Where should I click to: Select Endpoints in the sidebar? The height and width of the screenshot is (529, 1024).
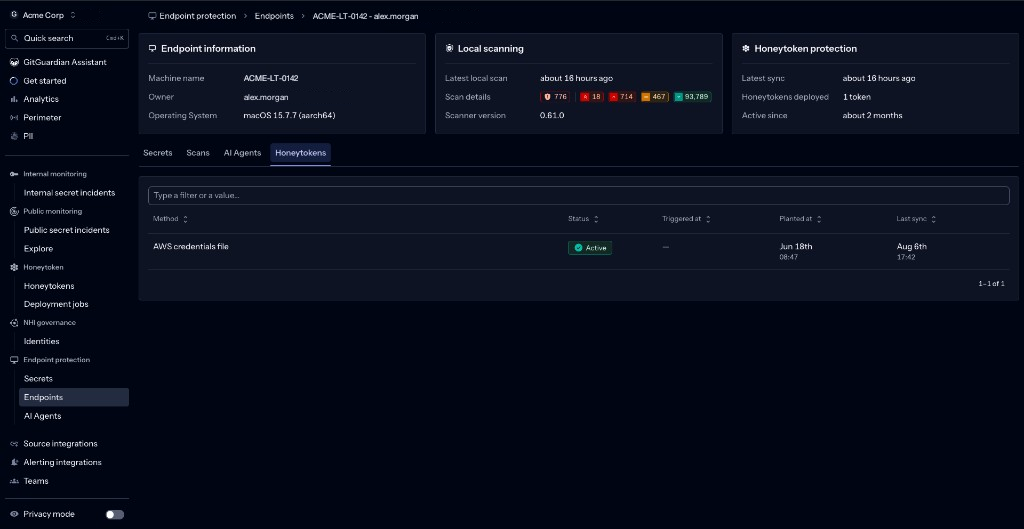(74, 397)
